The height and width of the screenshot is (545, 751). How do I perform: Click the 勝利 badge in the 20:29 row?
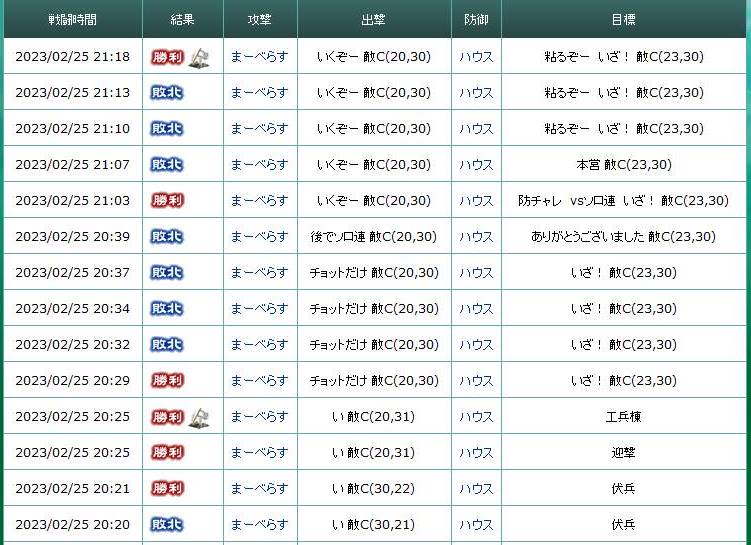(x=167, y=381)
